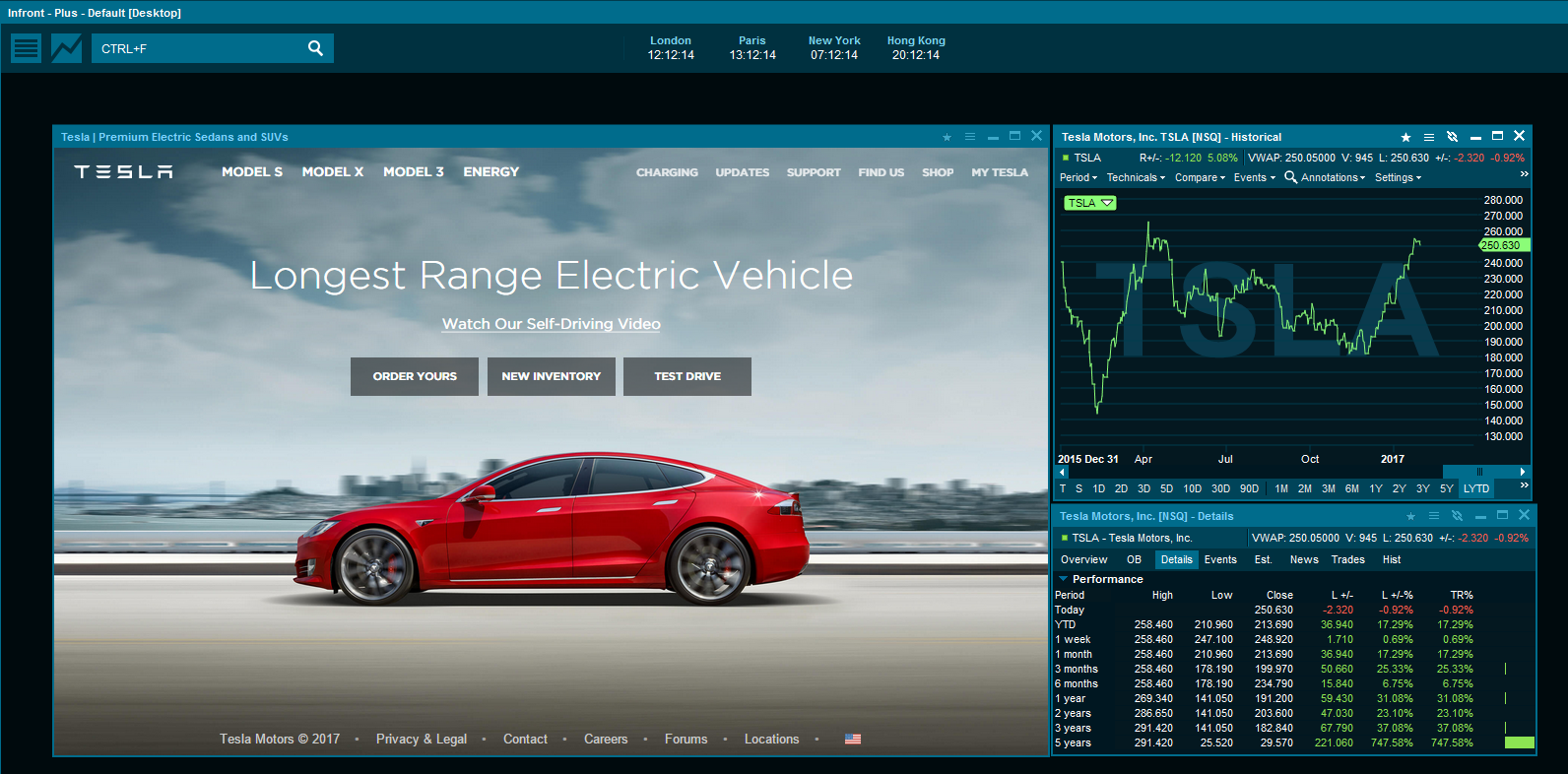Open the Events dropdown in the chart toolbar
Image resolution: width=1568 pixels, height=774 pixels.
pos(1255,177)
